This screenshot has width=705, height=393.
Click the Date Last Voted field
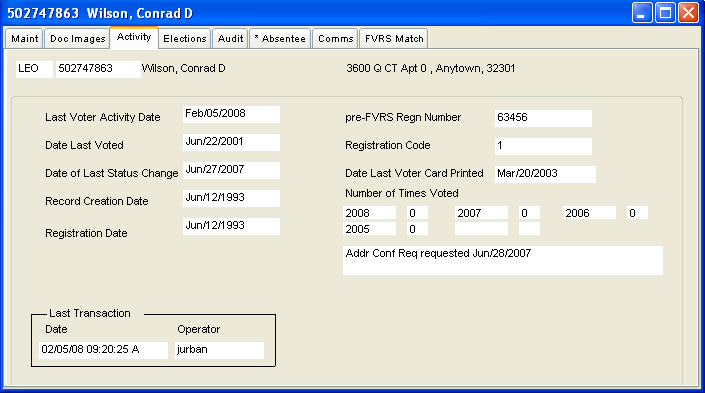point(232,142)
